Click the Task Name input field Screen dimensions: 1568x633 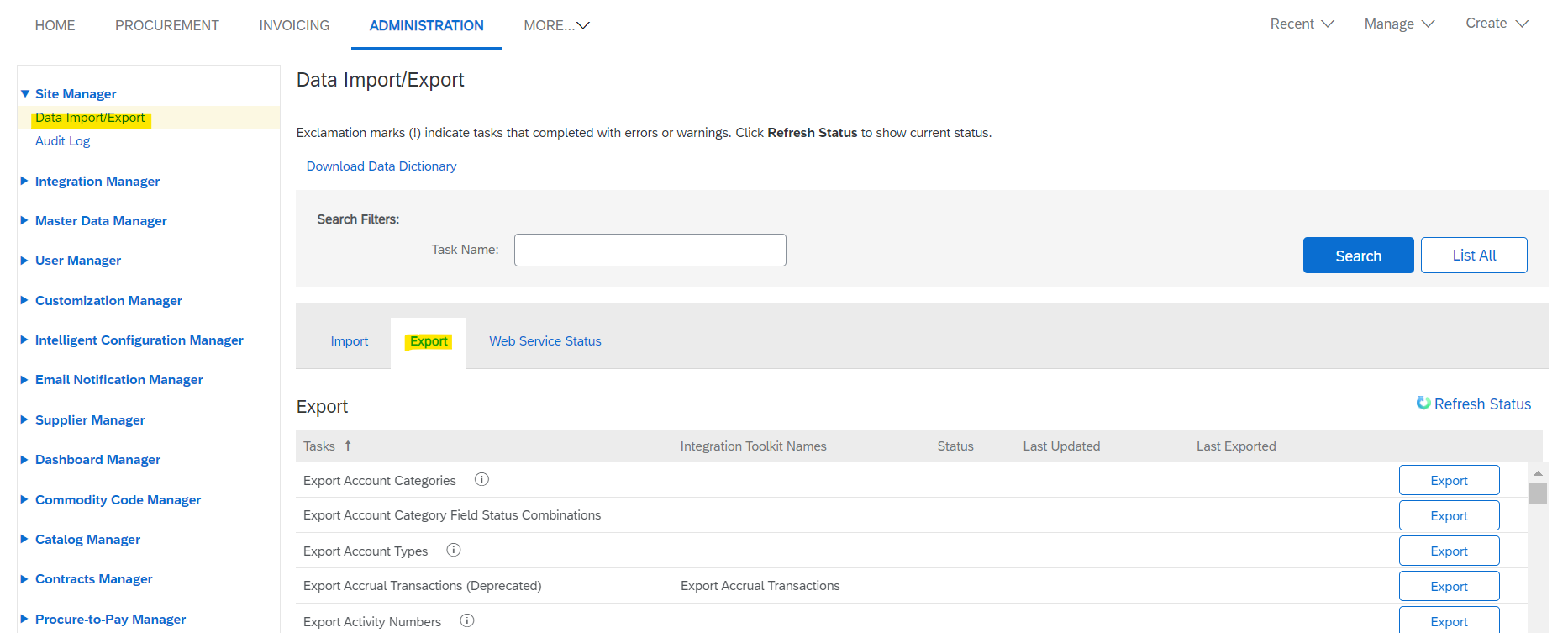tap(650, 250)
